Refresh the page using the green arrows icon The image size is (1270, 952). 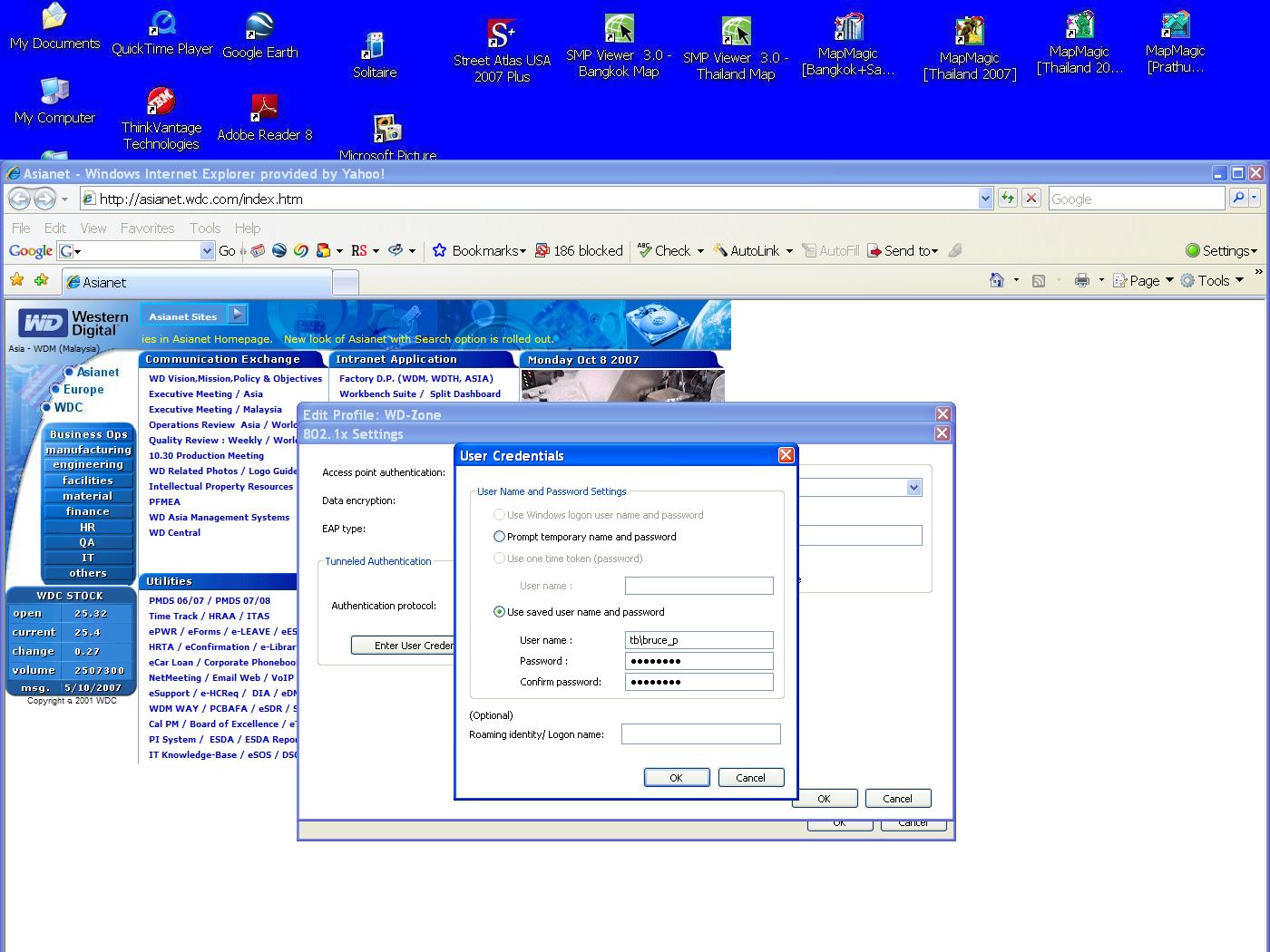[x=1007, y=199]
